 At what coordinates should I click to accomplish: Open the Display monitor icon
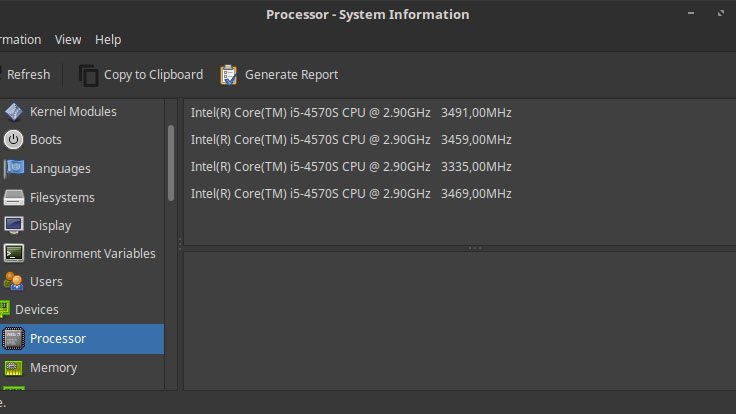(14, 225)
